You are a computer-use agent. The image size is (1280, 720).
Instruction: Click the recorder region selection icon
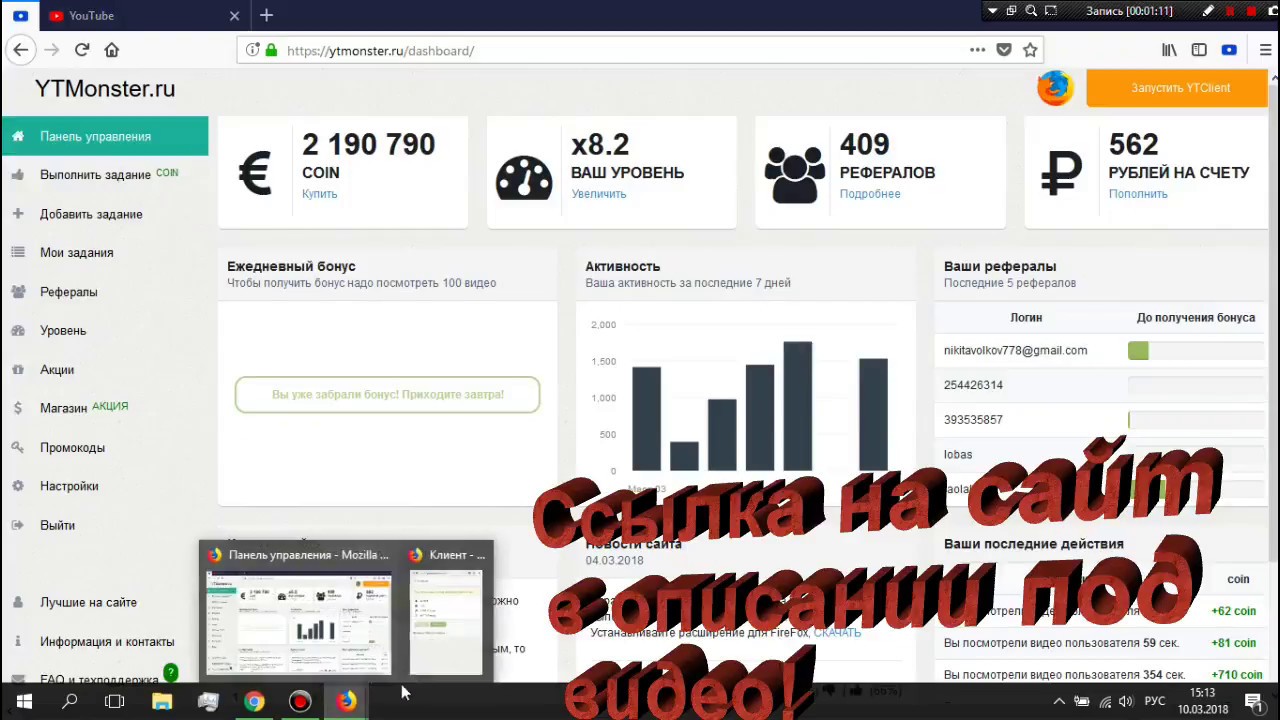pos(1051,11)
